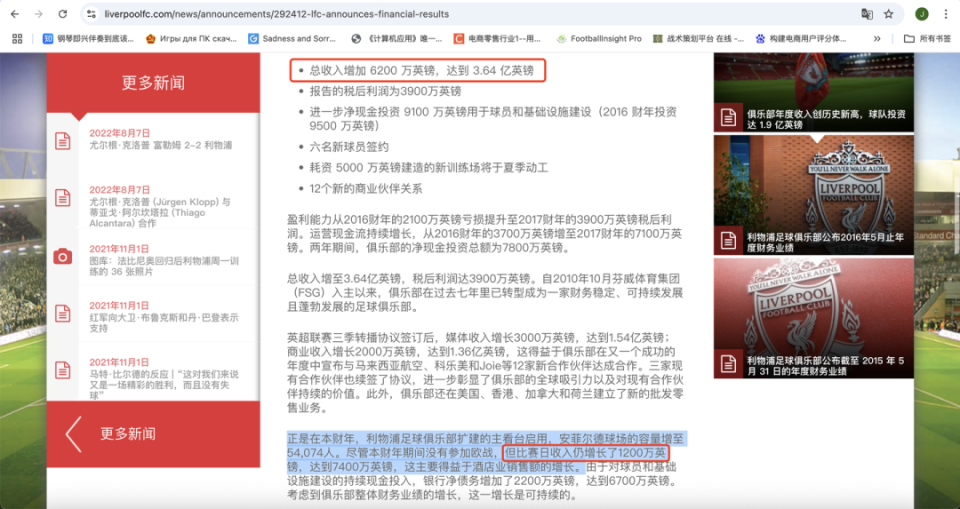
Task: Open the 构建电商用户评分体 bookmark
Action: (801, 39)
